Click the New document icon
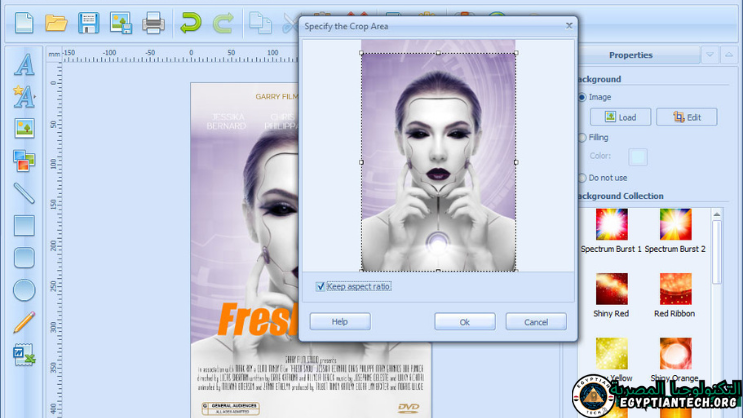The image size is (743, 418). click(24, 22)
